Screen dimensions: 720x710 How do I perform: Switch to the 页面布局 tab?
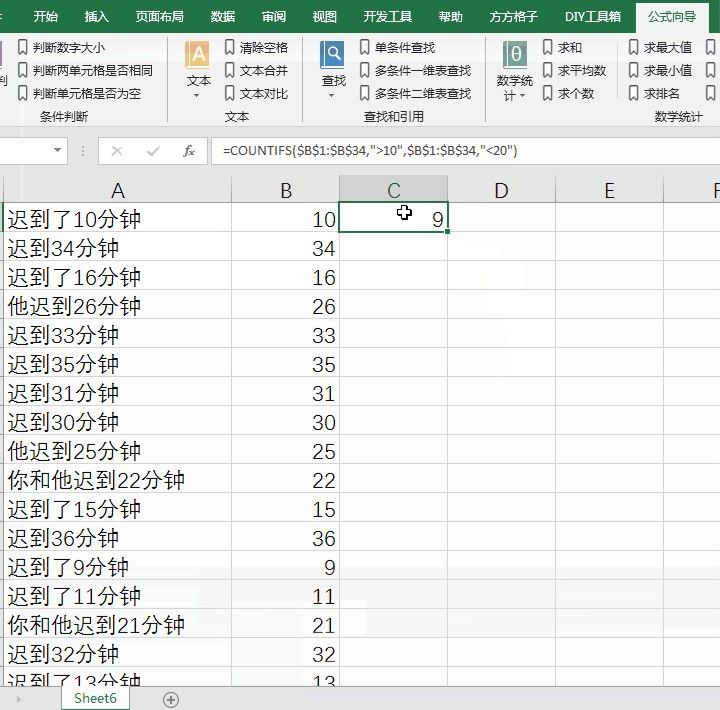point(159,17)
